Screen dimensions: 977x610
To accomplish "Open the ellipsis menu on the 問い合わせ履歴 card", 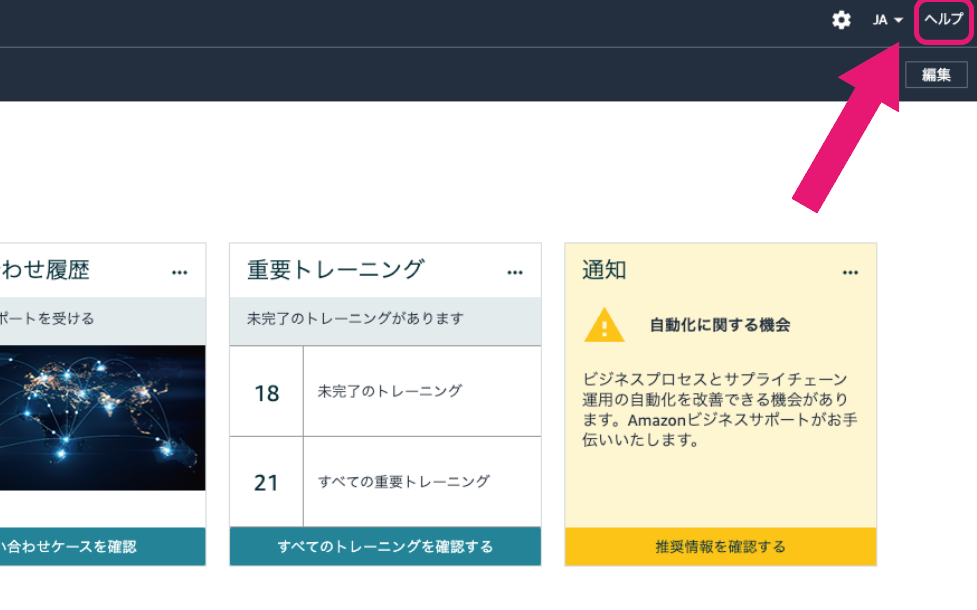I will point(179,271).
